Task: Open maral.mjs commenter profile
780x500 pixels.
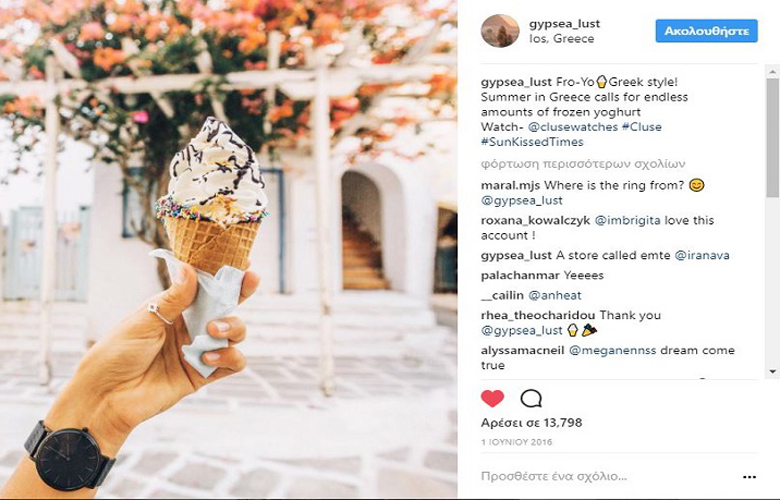Action: (510, 186)
